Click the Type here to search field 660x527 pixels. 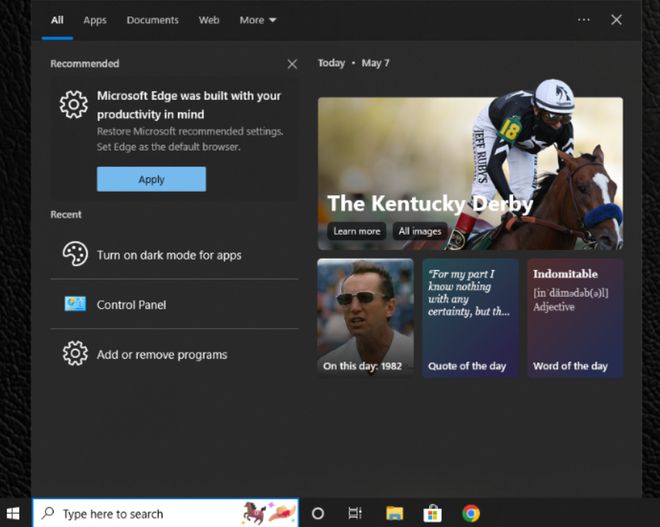[165, 513]
